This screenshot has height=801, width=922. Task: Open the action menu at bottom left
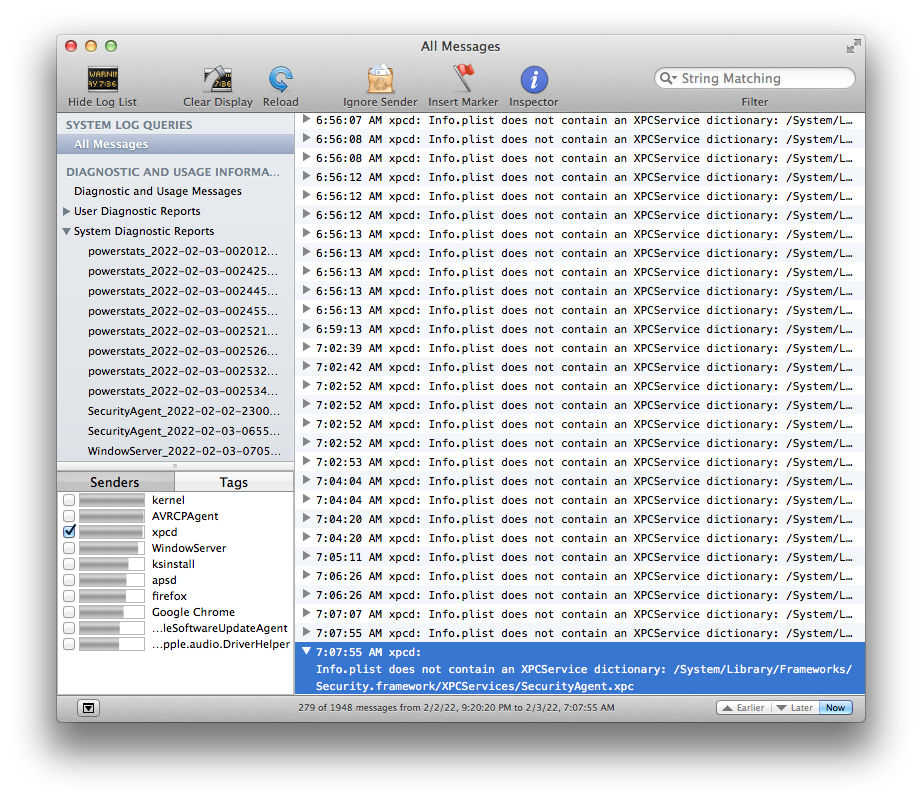[x=89, y=707]
